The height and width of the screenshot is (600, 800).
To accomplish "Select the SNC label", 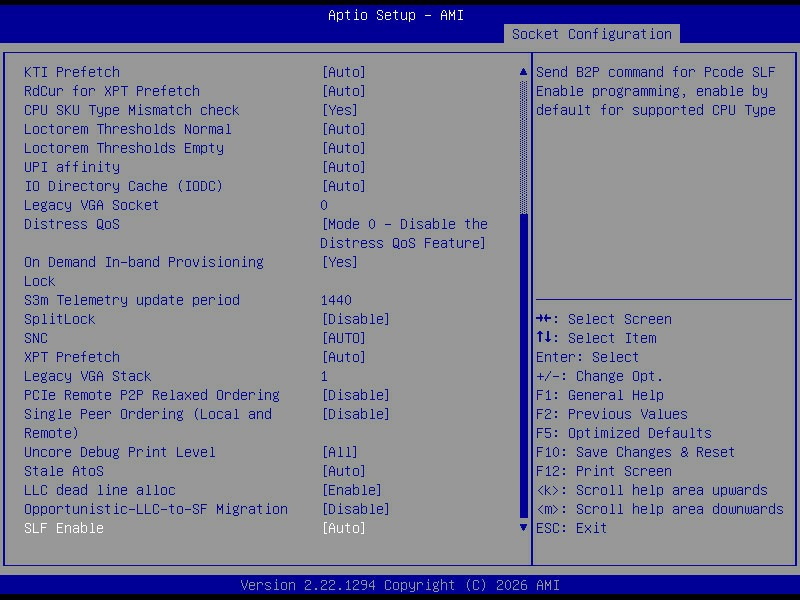I will tap(36, 338).
